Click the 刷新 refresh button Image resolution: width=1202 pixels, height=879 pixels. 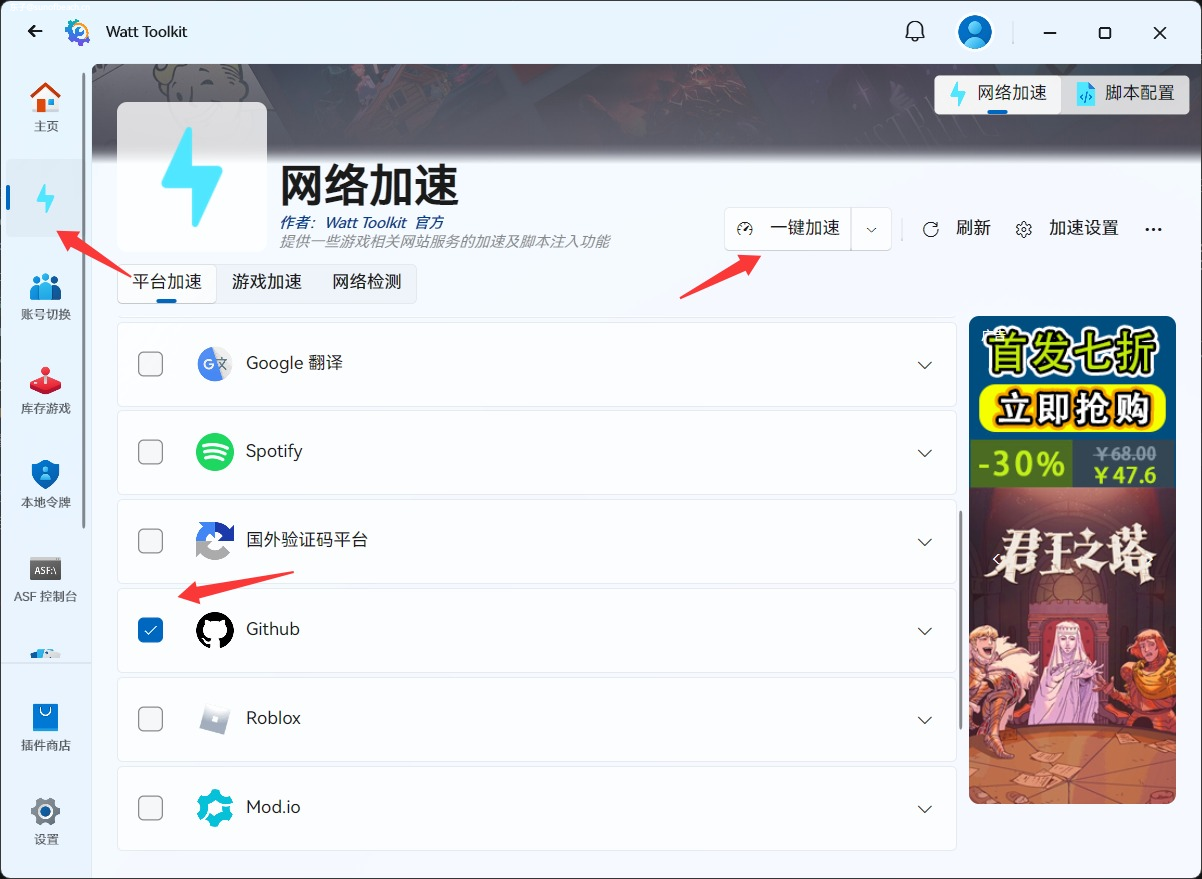point(956,229)
